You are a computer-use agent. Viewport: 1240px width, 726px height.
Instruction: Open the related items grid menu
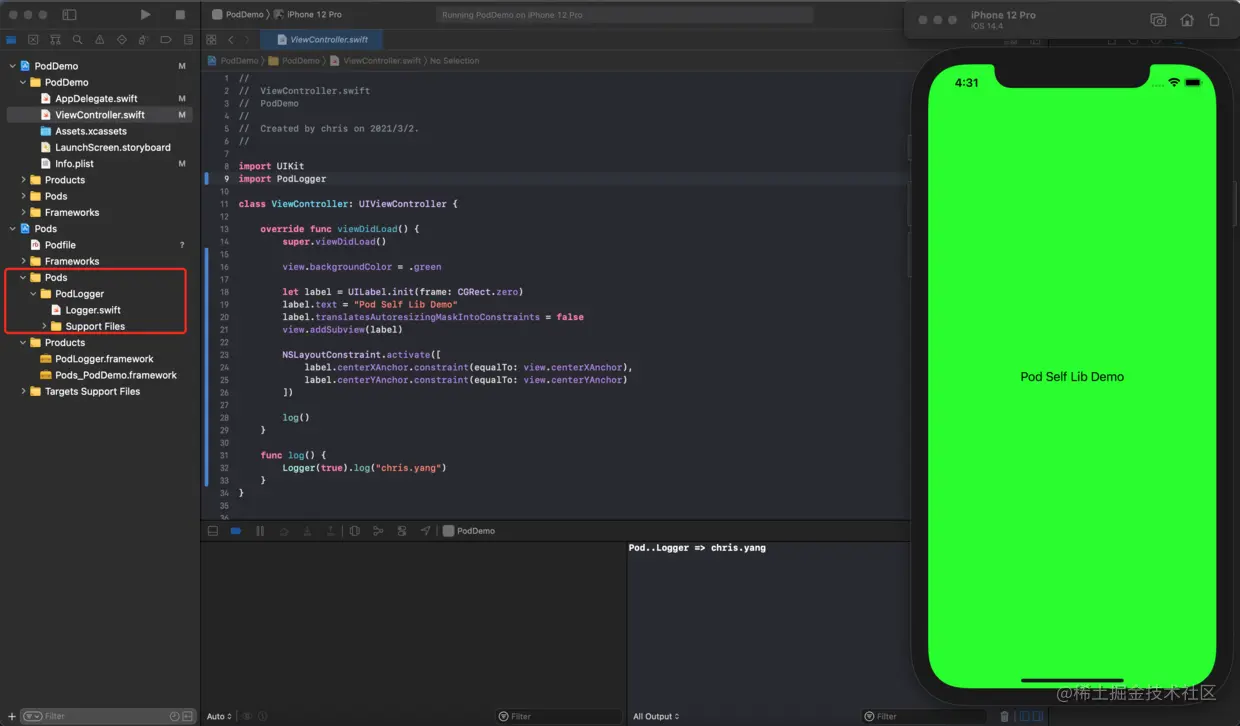point(211,40)
